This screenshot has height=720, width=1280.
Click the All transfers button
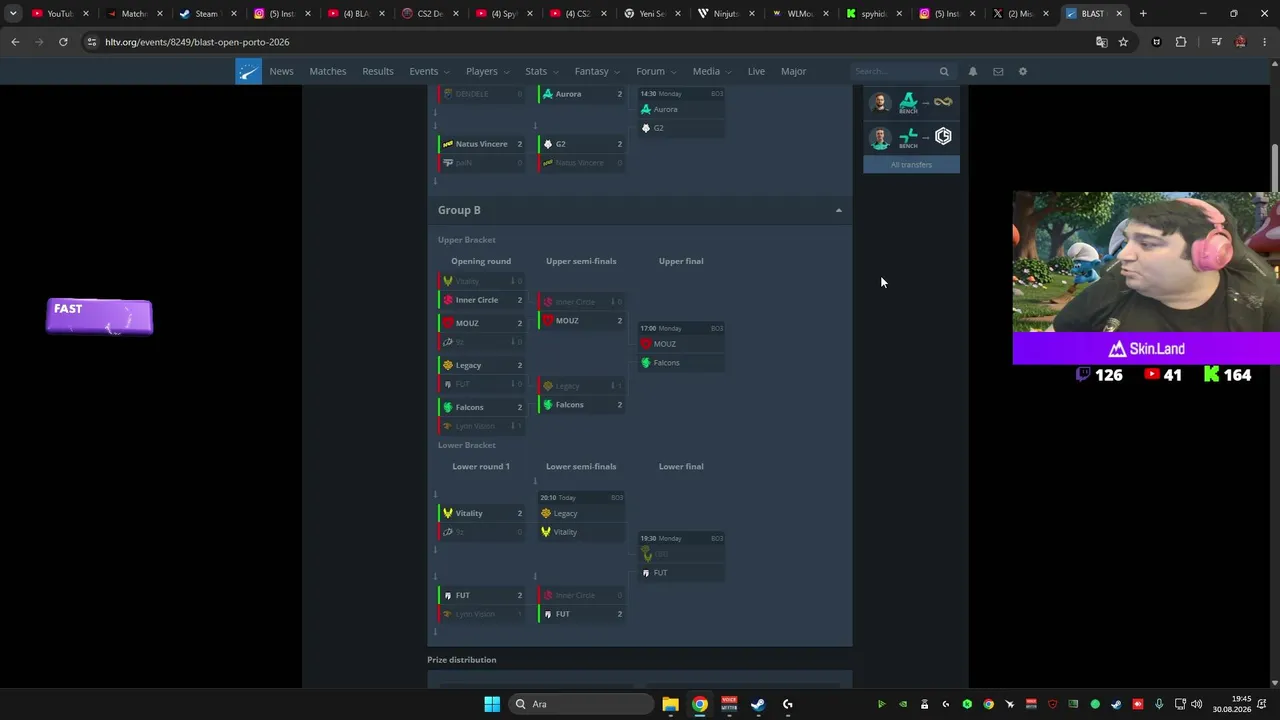[911, 164]
